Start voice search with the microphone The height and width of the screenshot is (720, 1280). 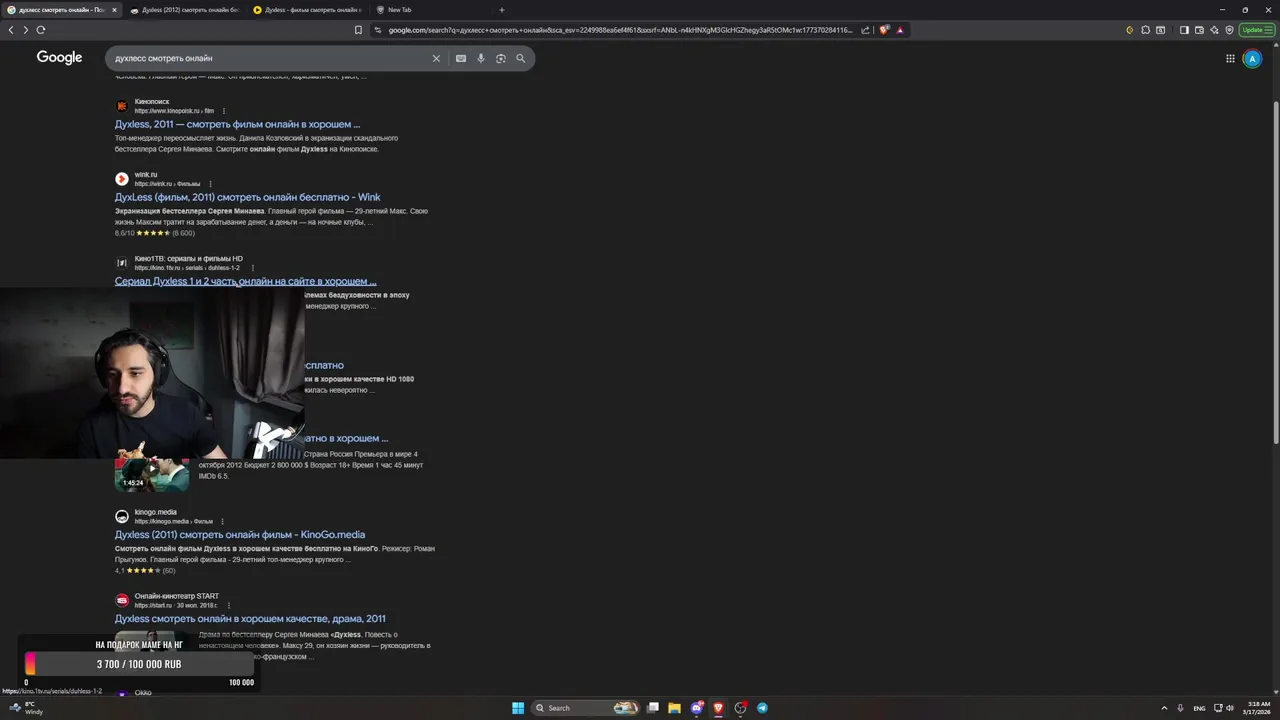481,58
